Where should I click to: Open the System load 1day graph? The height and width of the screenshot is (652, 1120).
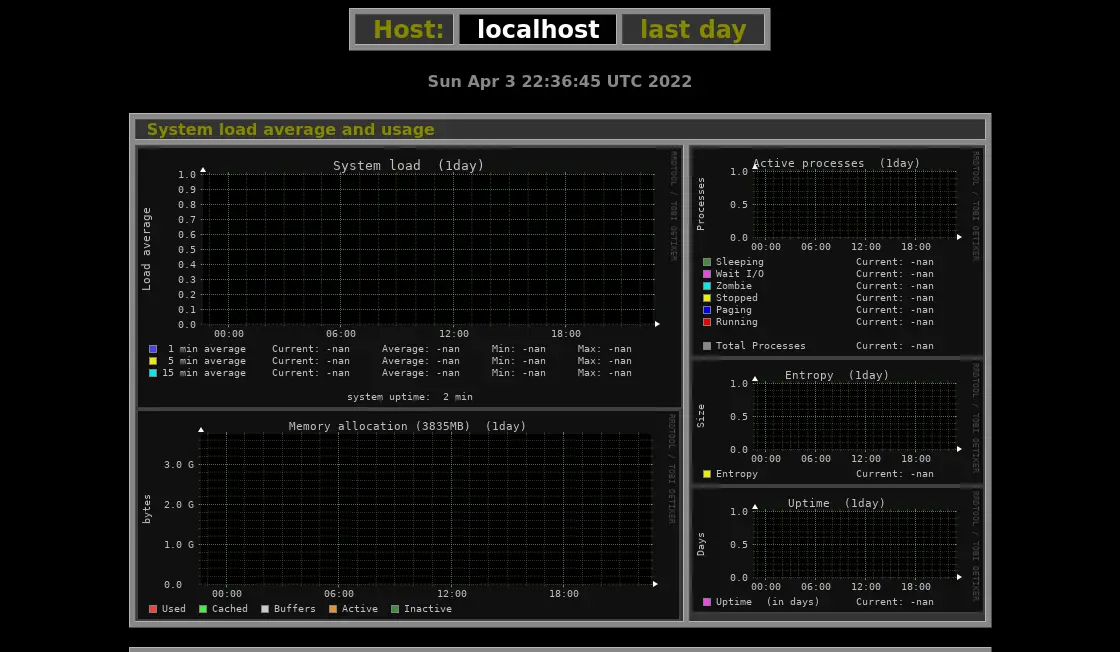click(409, 277)
